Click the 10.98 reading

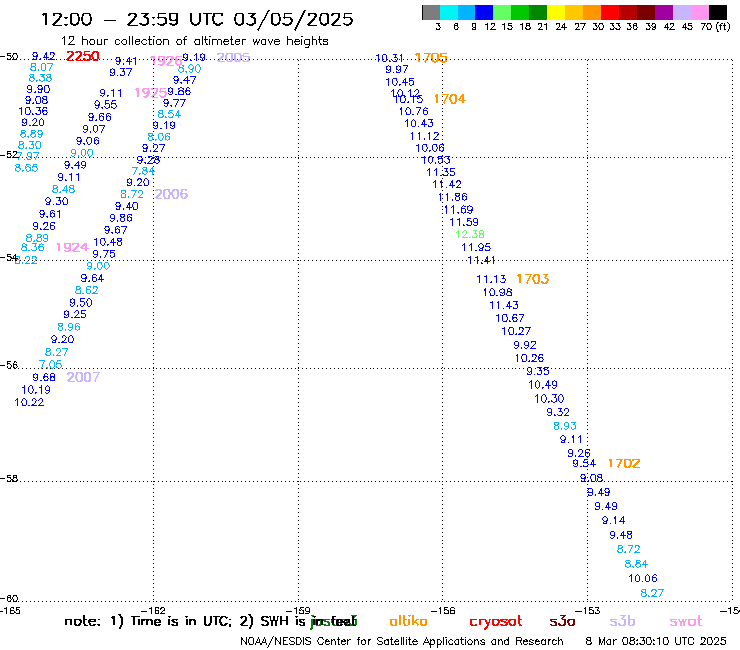click(497, 292)
